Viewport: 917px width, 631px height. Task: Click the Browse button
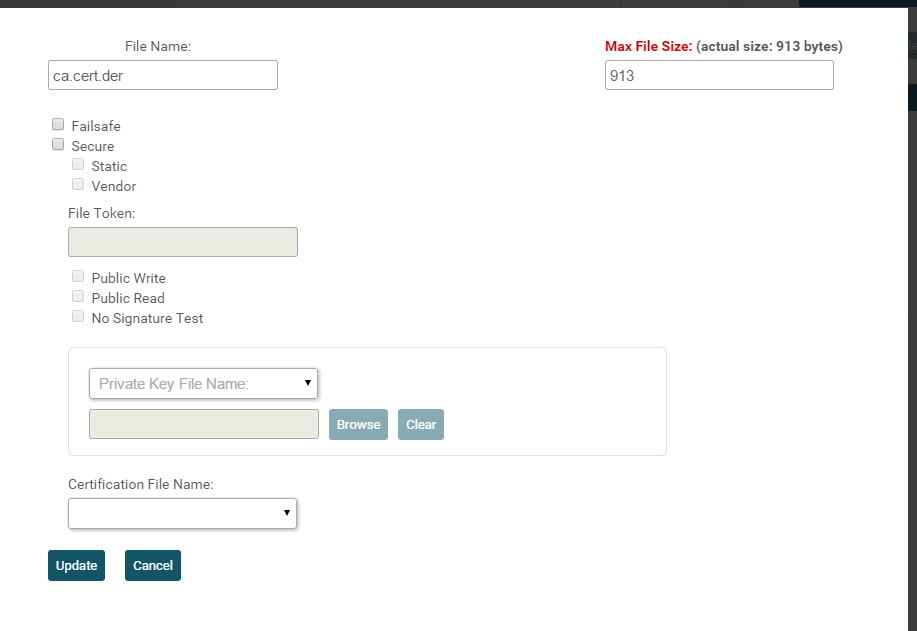pyautogui.click(x=358, y=425)
